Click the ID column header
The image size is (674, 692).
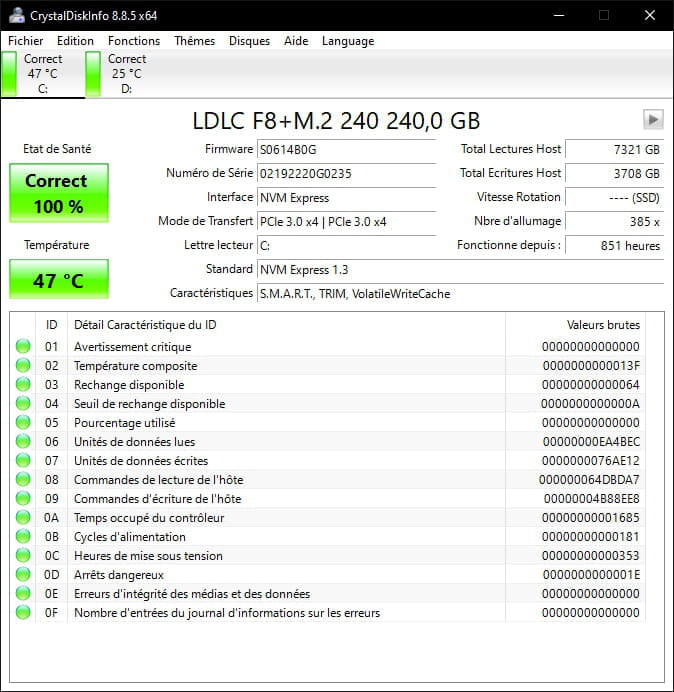[x=51, y=325]
